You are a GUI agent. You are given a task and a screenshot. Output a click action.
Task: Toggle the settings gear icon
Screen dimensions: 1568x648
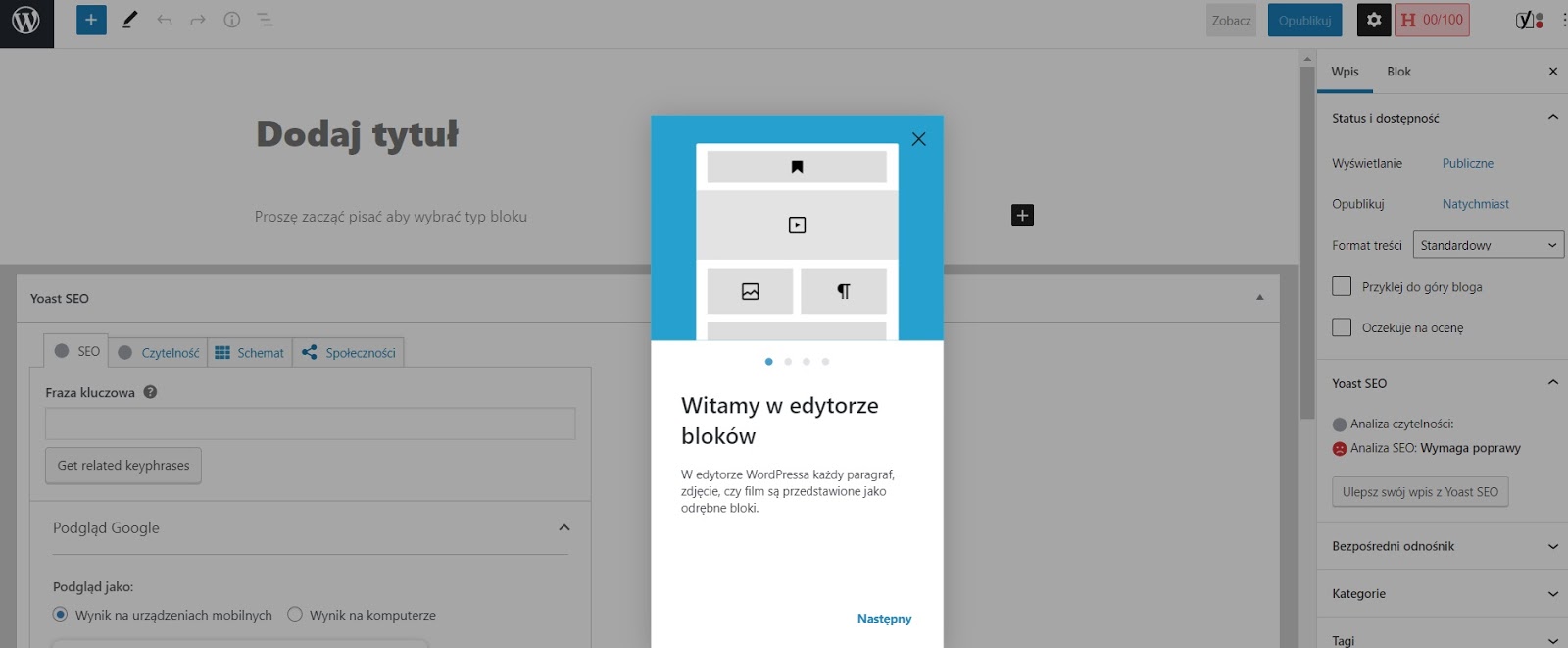pos(1373,20)
